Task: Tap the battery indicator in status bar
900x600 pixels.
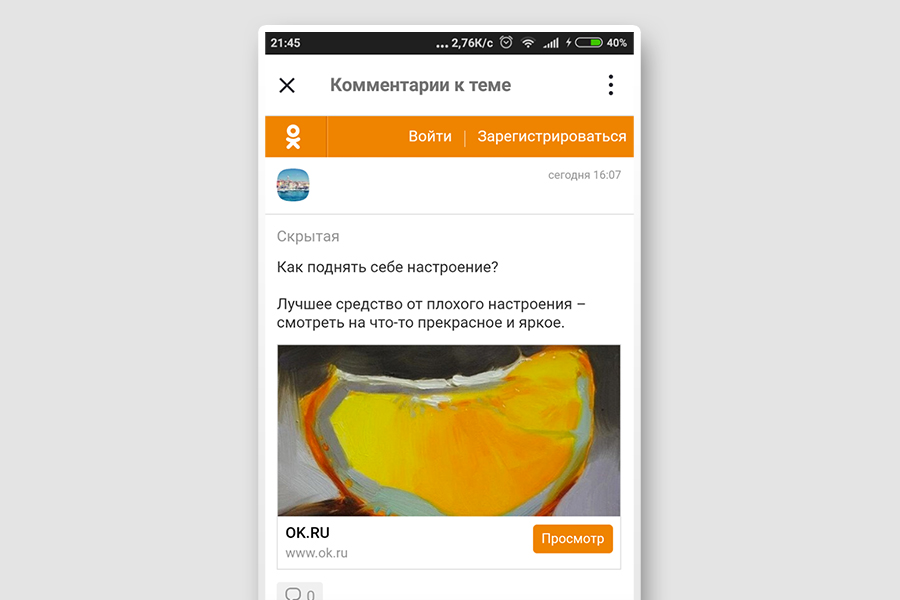Action: (x=589, y=42)
